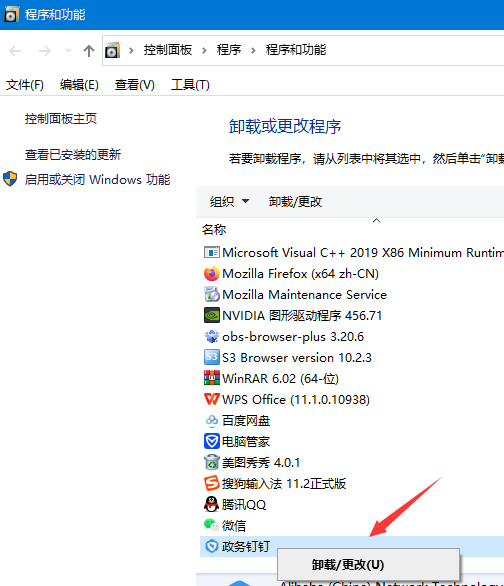The width and height of the screenshot is (504, 586).
Task: Open the 编辑(E) menu
Action: (79, 85)
